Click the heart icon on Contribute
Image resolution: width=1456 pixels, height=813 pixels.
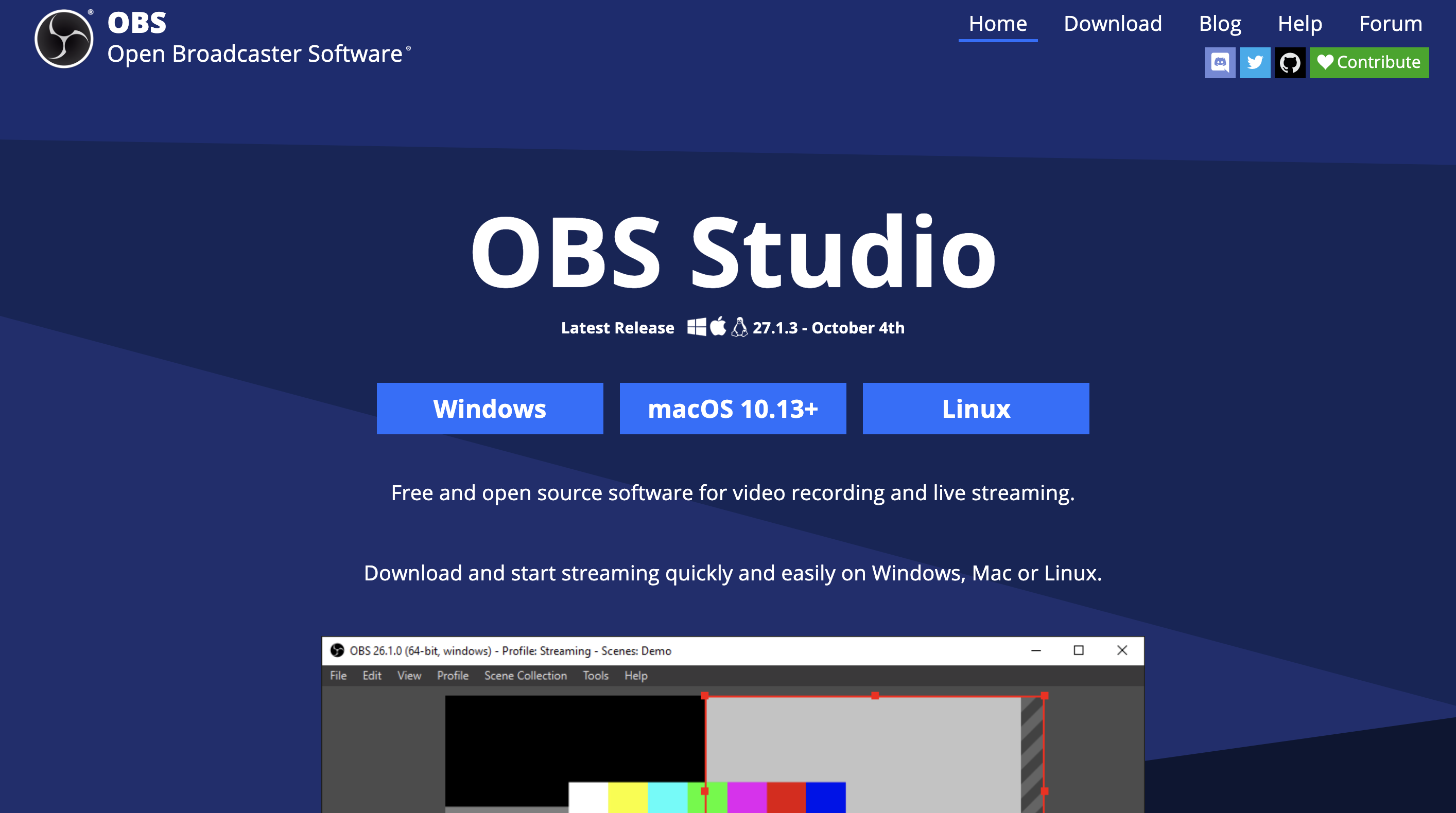pyautogui.click(x=1325, y=62)
